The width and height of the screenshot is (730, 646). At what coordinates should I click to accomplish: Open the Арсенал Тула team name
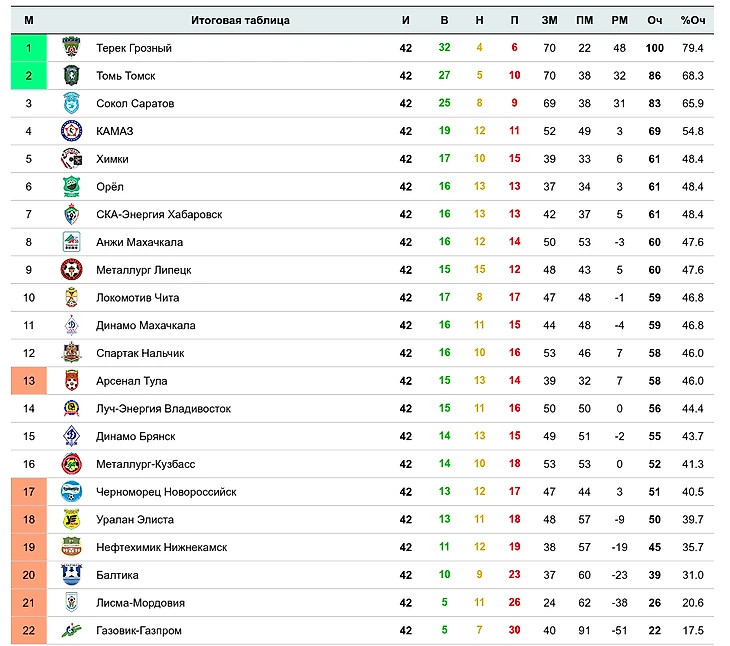point(132,381)
